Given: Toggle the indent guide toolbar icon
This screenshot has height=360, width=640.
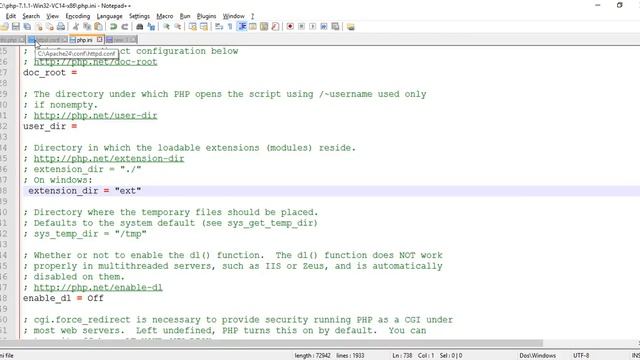Looking at the screenshot, I should pos(242,27).
